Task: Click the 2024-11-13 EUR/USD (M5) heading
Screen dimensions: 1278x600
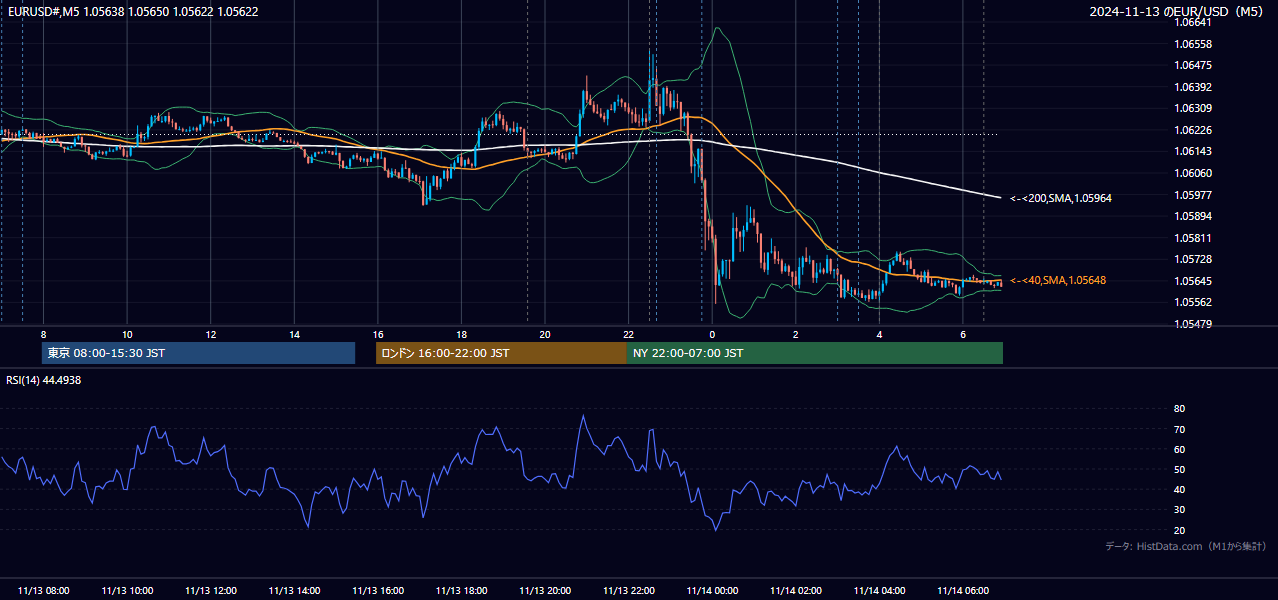Action: [1178, 12]
